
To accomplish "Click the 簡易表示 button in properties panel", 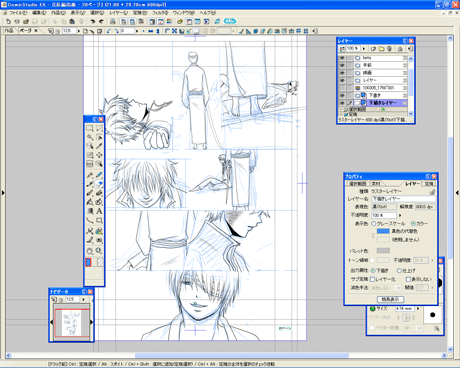I will 390,299.
